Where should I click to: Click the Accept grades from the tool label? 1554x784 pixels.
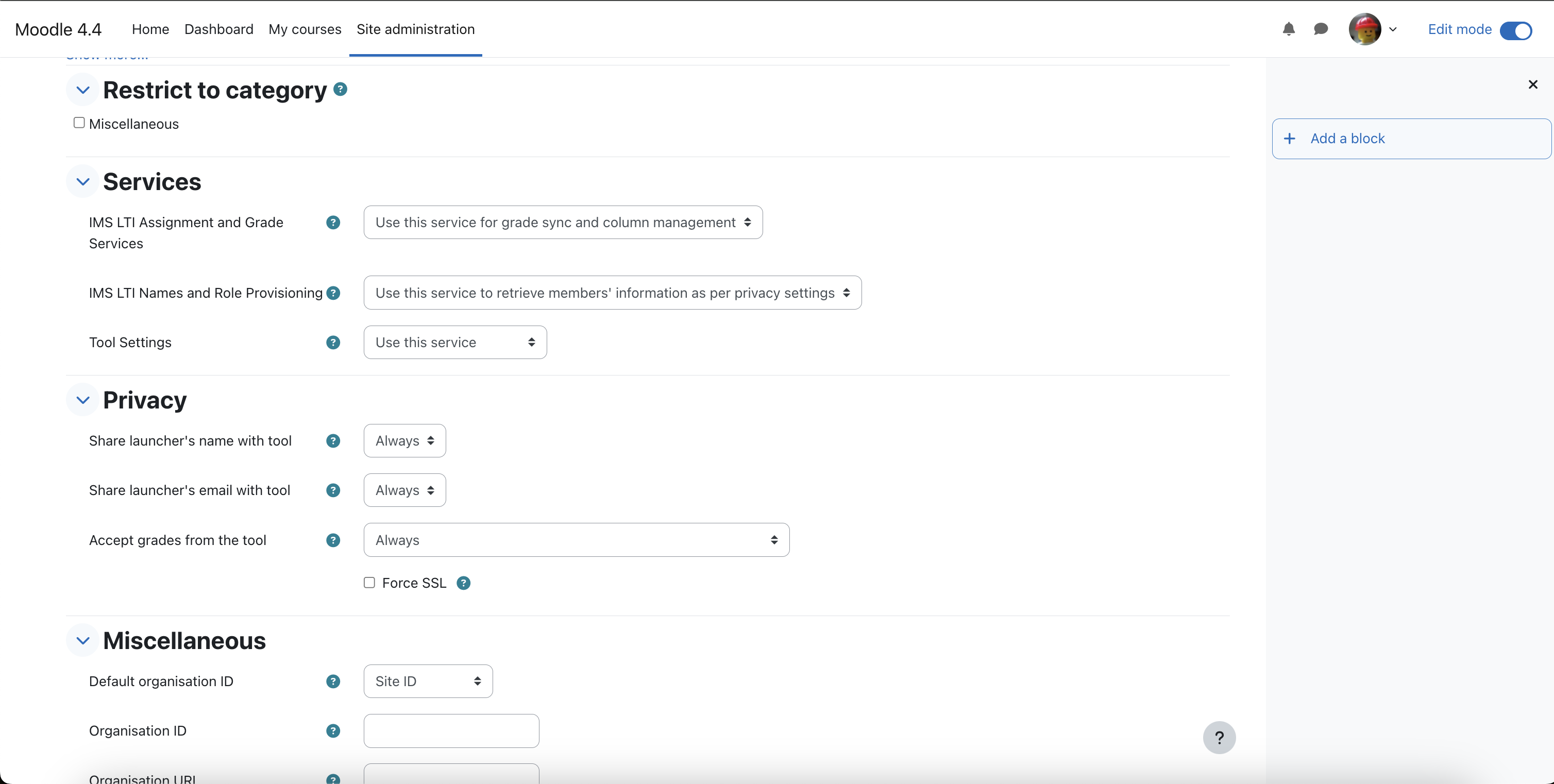[x=177, y=540]
